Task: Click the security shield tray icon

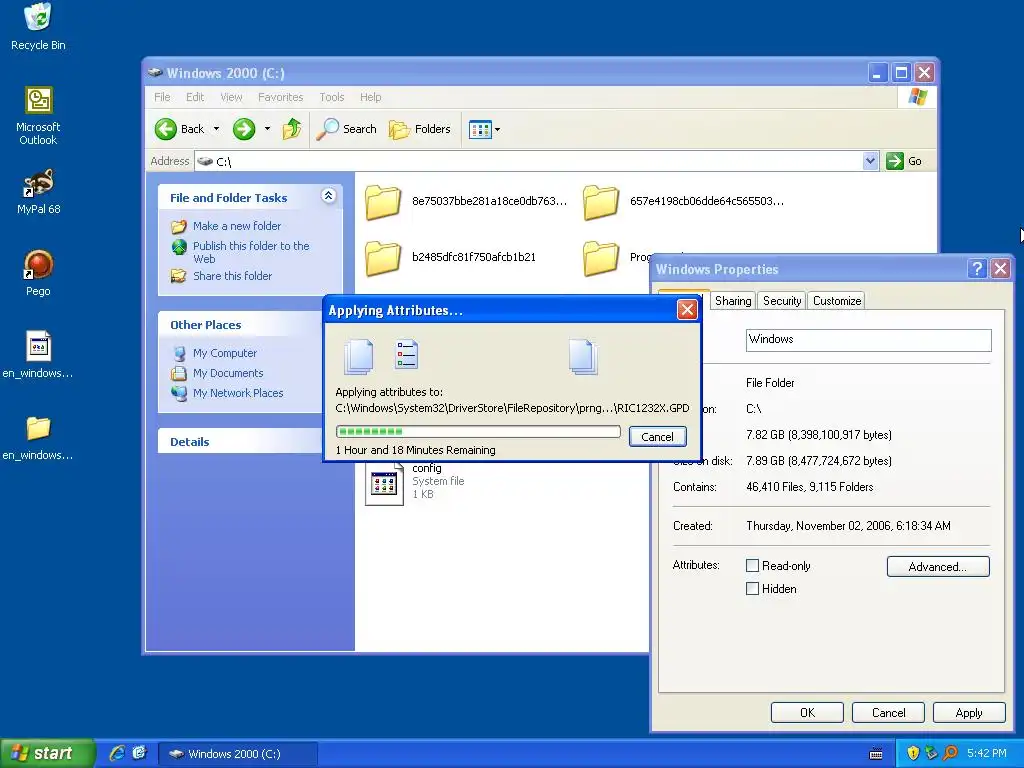Action: (x=913, y=754)
